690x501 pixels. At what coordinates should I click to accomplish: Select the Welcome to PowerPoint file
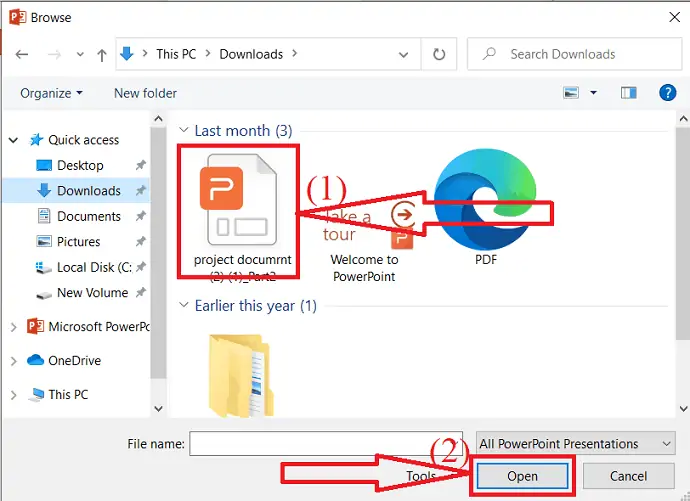pos(364,242)
